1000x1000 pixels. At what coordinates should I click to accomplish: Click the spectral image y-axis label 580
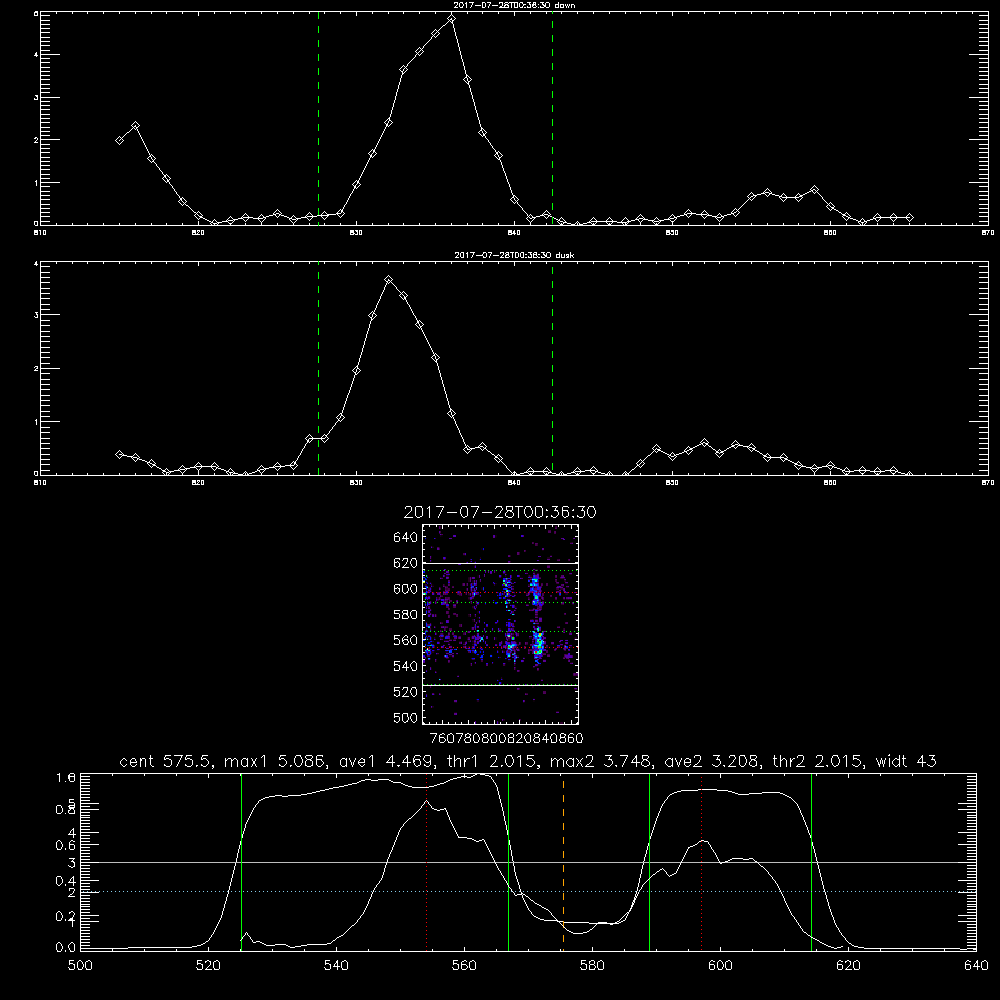click(x=406, y=615)
